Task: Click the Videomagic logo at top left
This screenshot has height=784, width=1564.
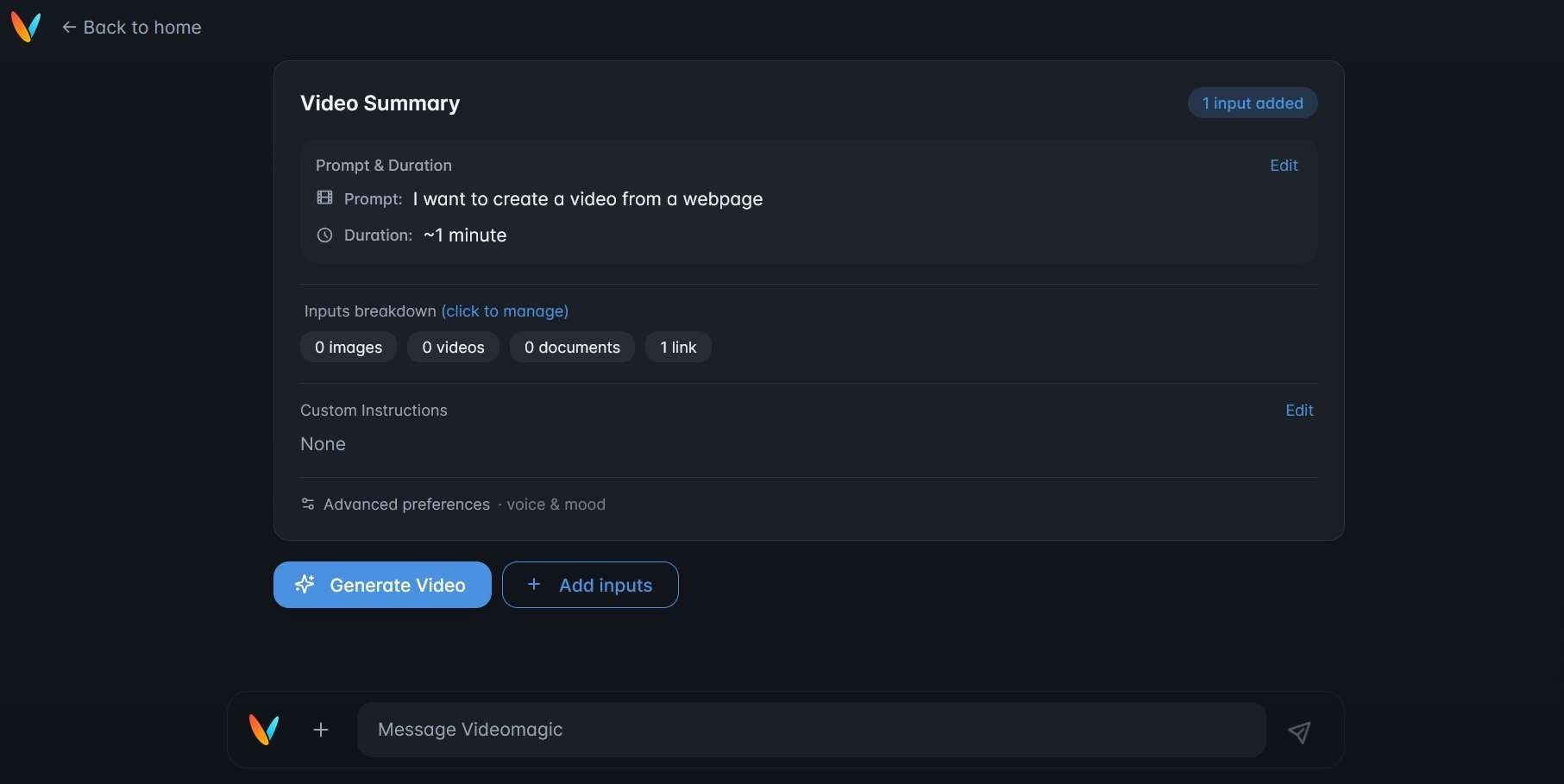Action: point(26,28)
